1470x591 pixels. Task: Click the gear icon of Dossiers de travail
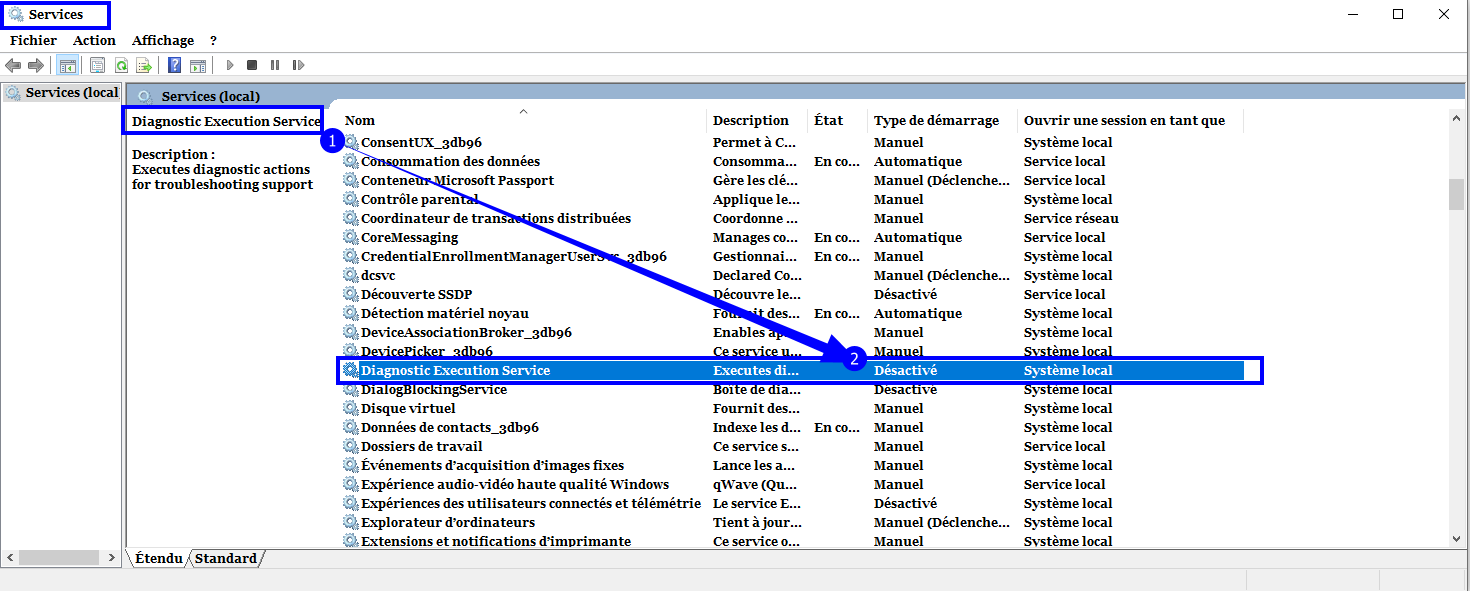point(351,446)
